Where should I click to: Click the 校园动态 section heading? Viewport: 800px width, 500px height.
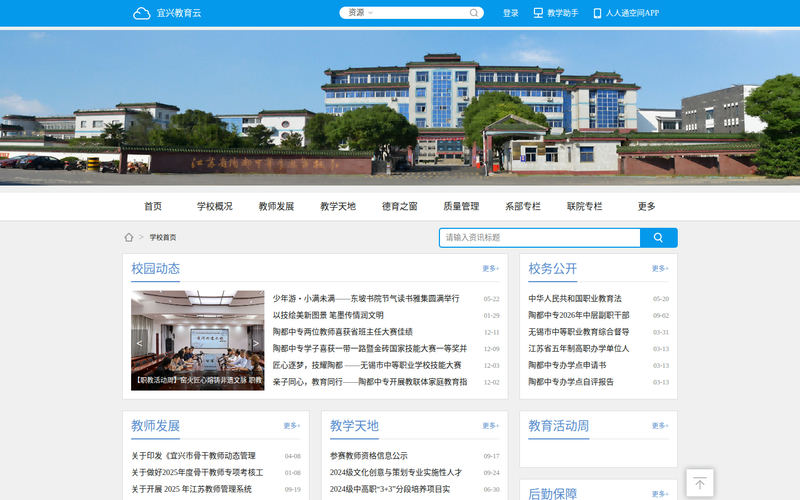[156, 268]
